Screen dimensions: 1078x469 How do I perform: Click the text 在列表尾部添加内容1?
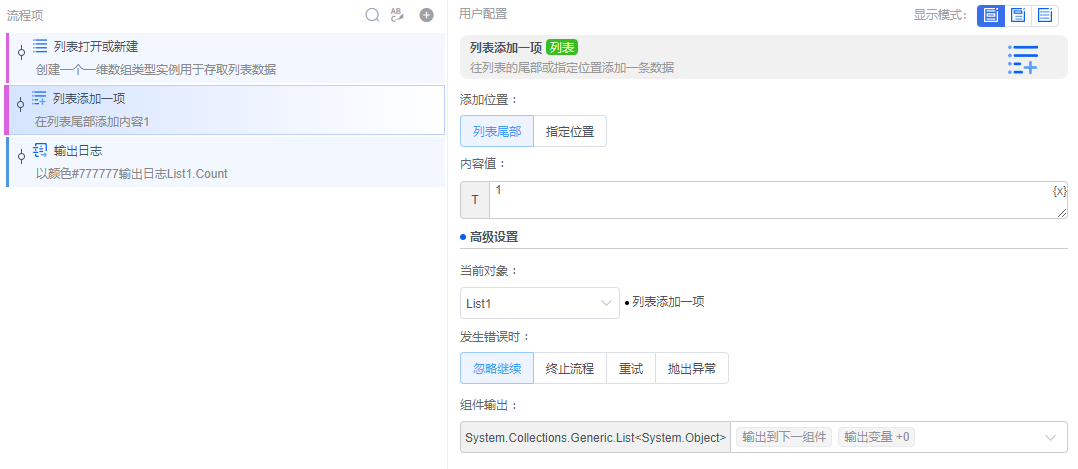(92, 122)
